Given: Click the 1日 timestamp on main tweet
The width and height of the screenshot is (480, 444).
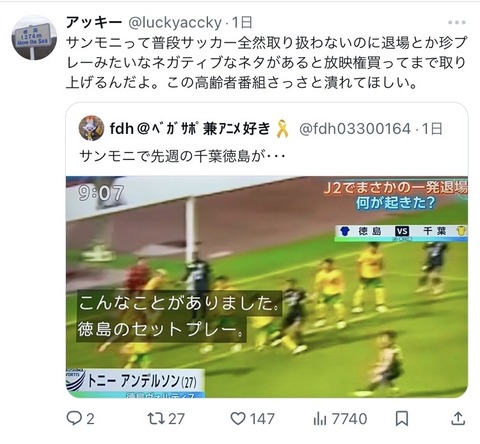Looking at the screenshot, I should 242,23.
